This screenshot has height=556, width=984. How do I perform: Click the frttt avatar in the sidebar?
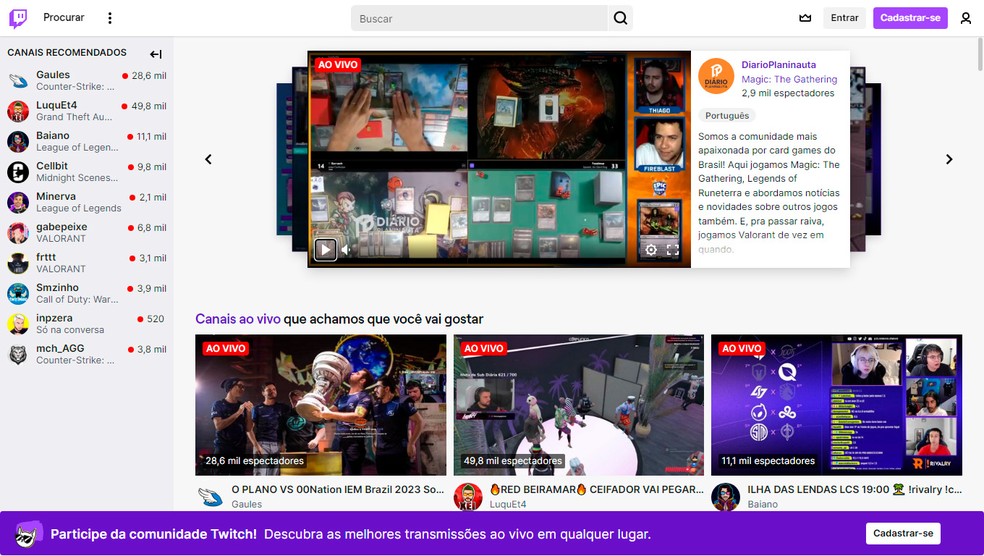pos(18,263)
